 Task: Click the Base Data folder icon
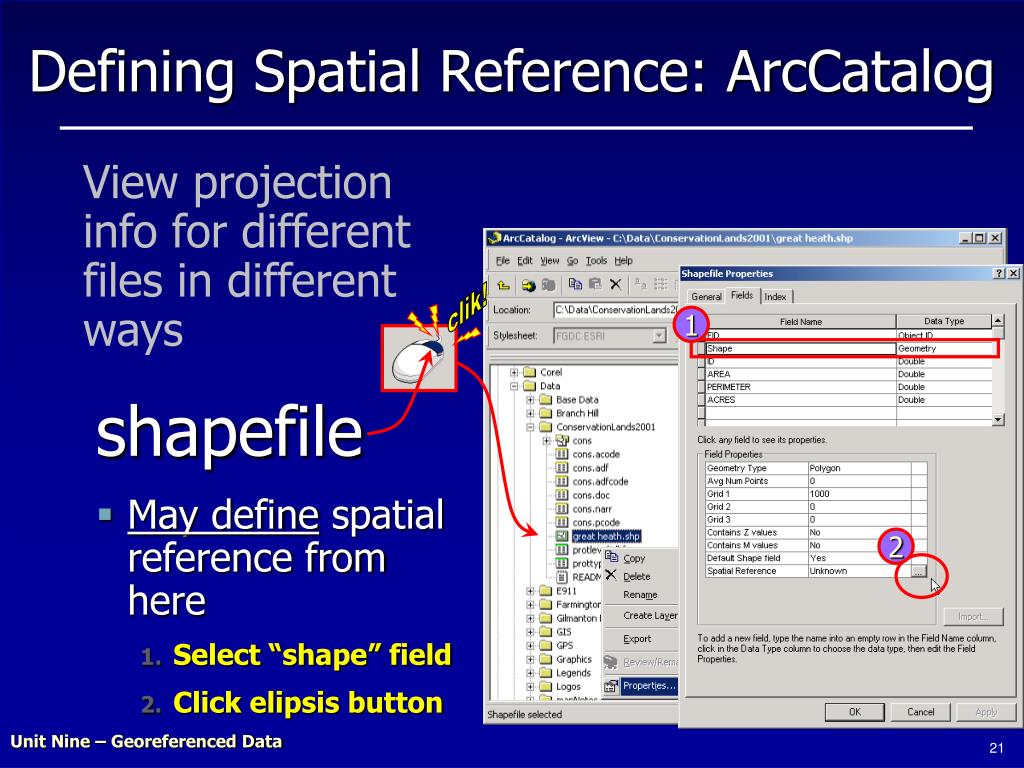[546, 400]
